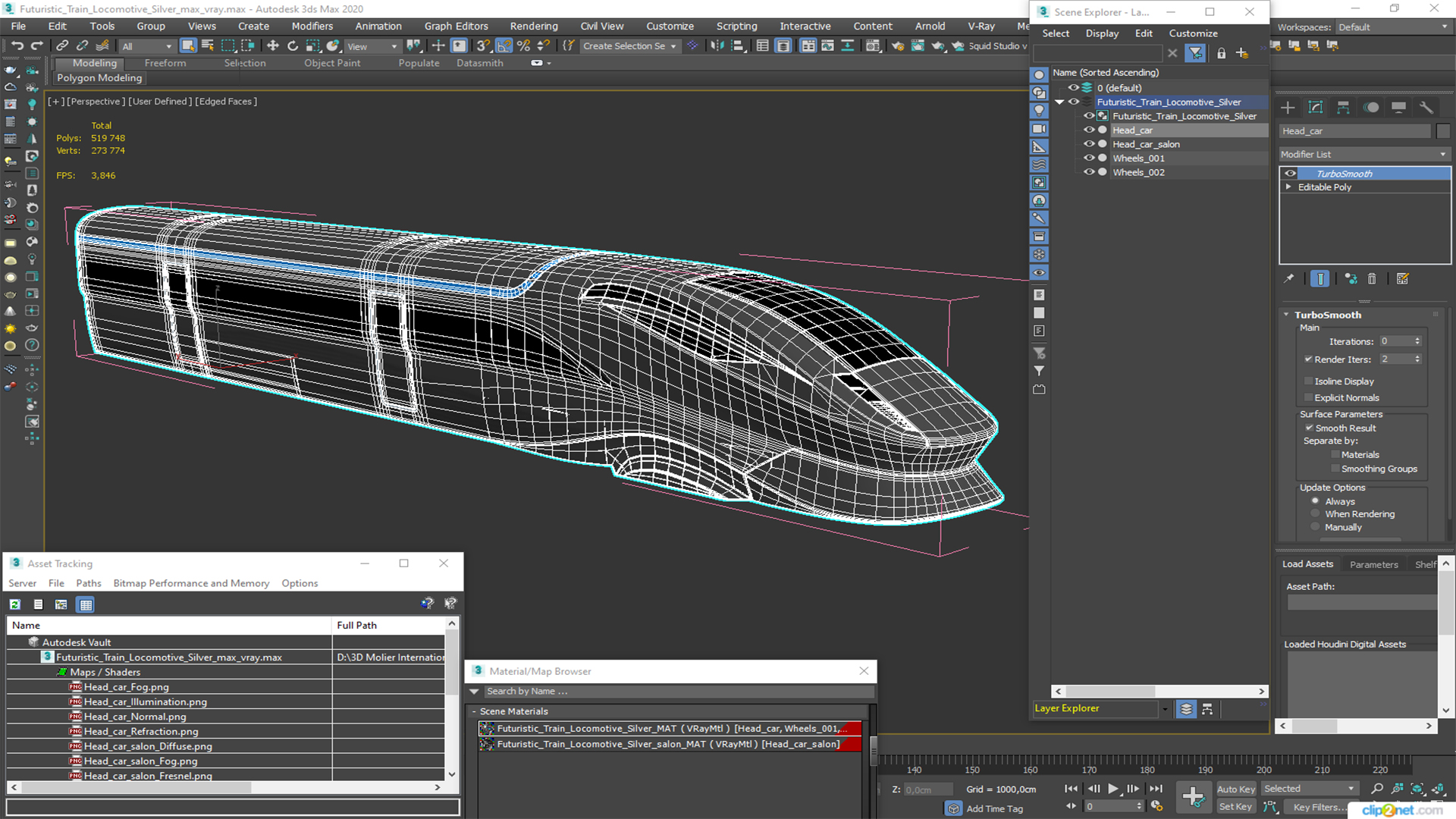The width and height of the screenshot is (1456, 819).
Task: Uncheck Smooth Result checkbox
Action: pos(1309,428)
